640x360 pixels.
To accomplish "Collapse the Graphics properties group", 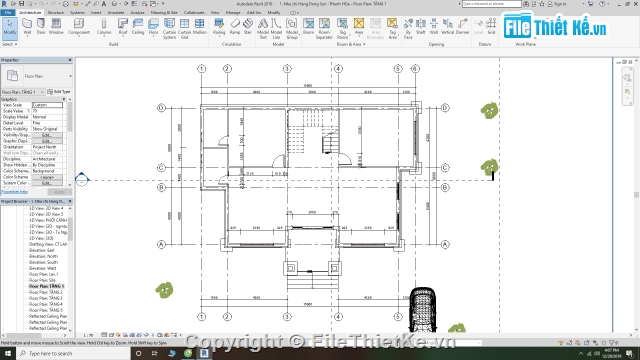I will click(64, 99).
